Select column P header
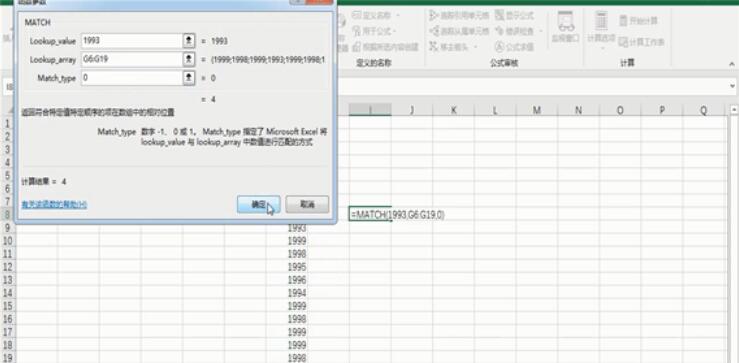 click(662, 110)
